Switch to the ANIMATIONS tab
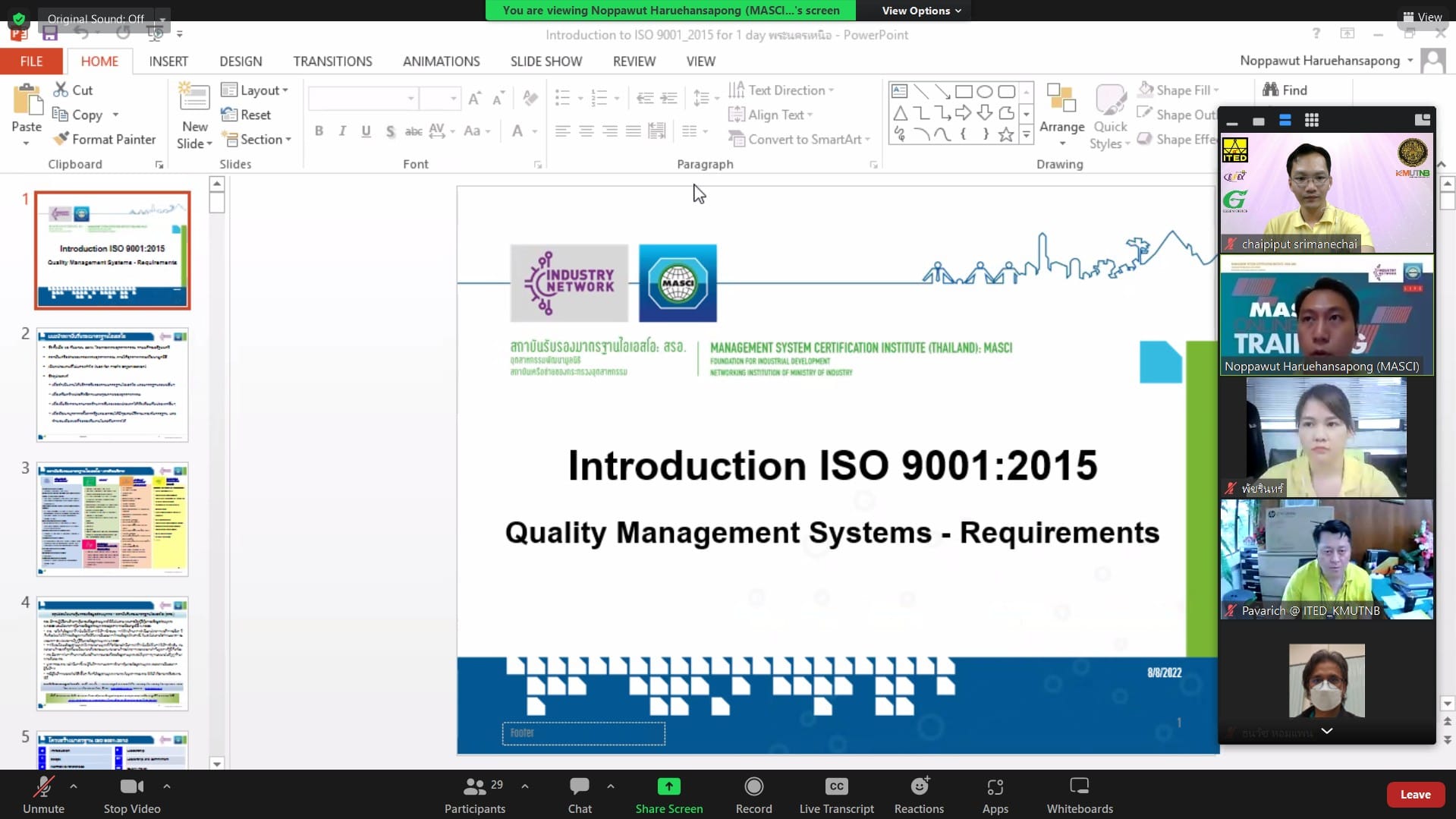This screenshot has width=1456, height=819. click(x=441, y=61)
